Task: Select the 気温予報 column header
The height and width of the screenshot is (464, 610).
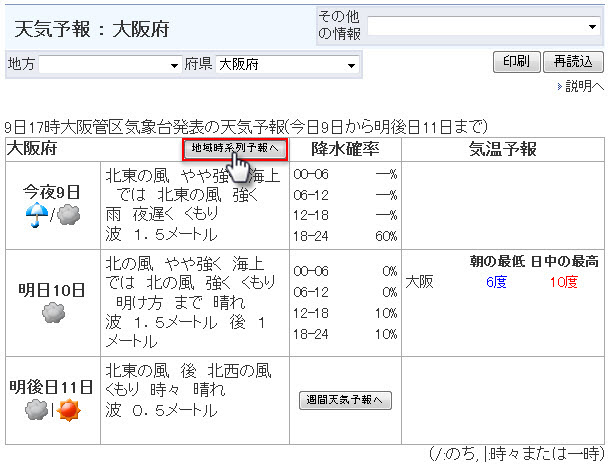Action: coord(503,149)
